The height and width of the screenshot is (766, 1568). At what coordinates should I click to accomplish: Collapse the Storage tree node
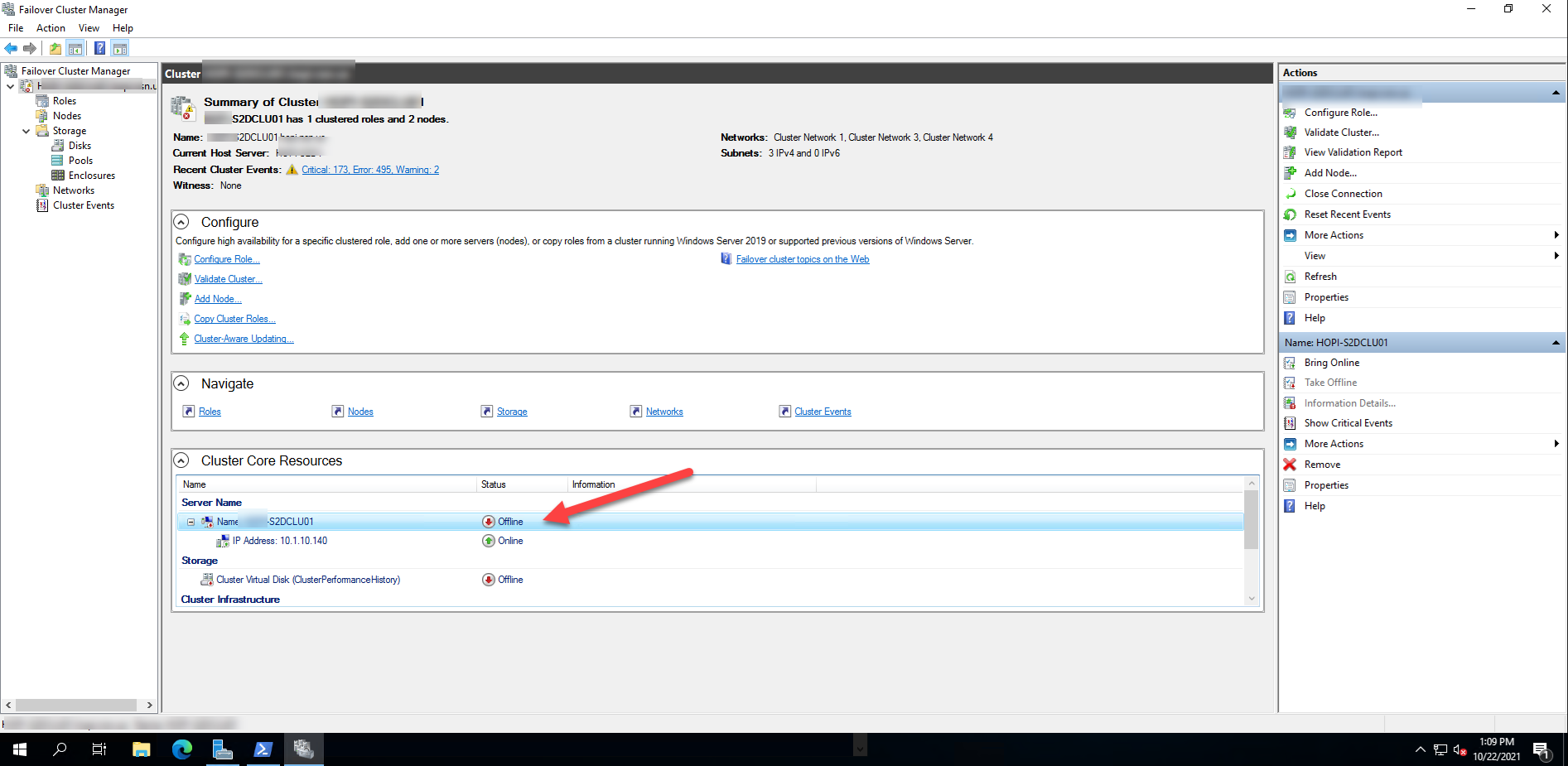[26, 131]
